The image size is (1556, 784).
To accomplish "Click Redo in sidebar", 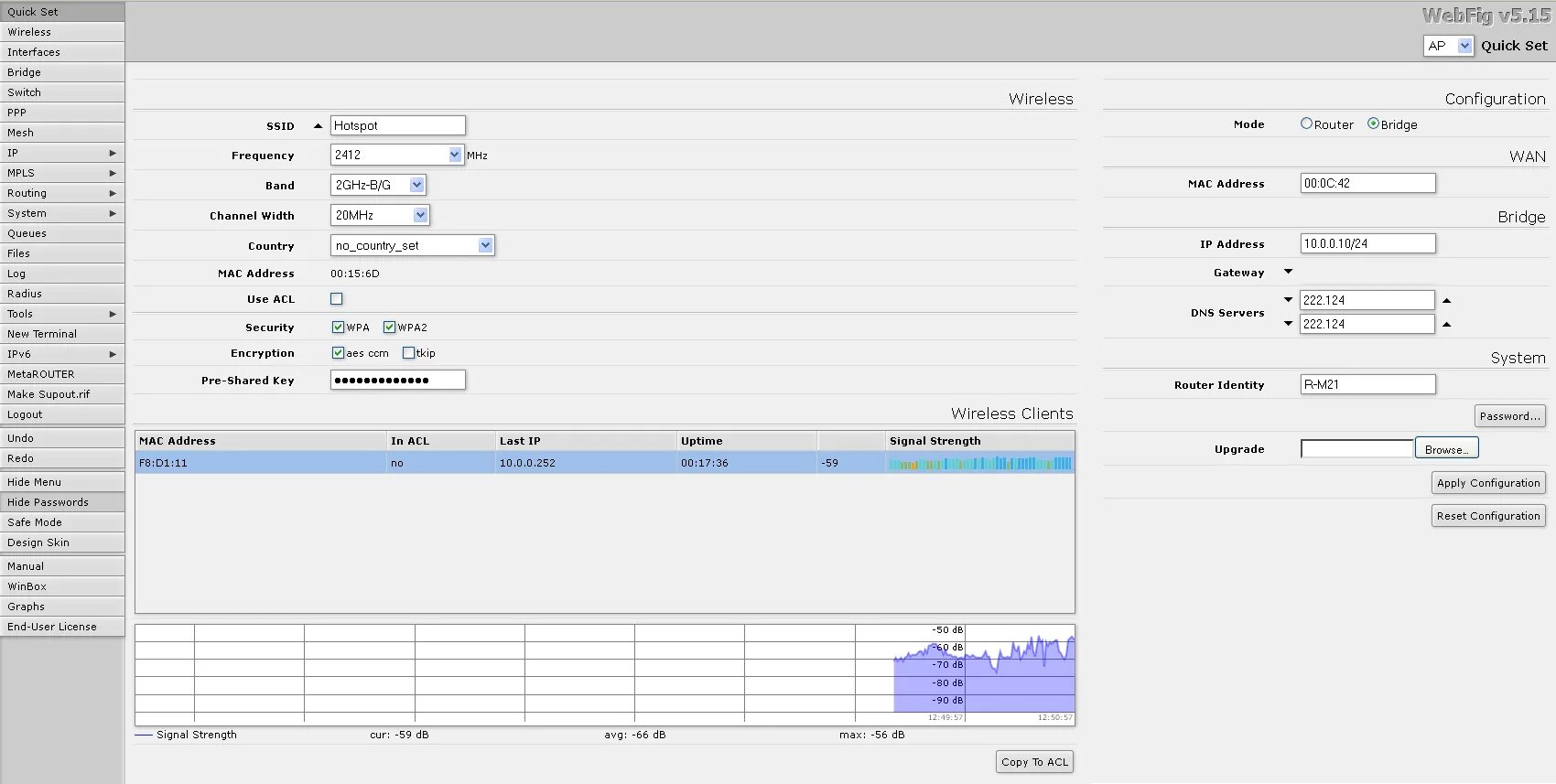I will (62, 458).
